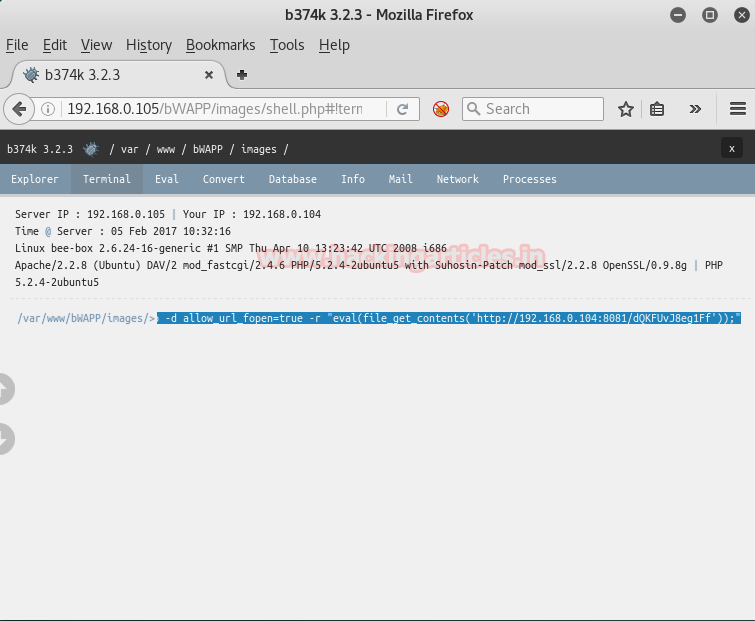Focus the URL address bar

215,109
